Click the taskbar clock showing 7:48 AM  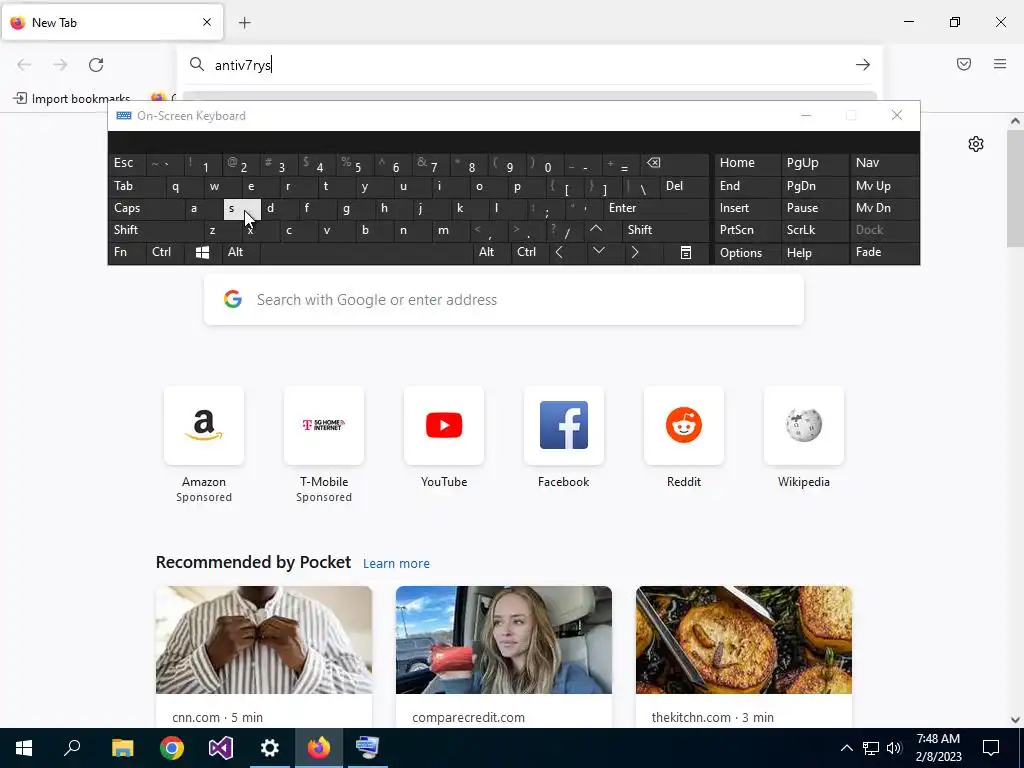(938, 748)
